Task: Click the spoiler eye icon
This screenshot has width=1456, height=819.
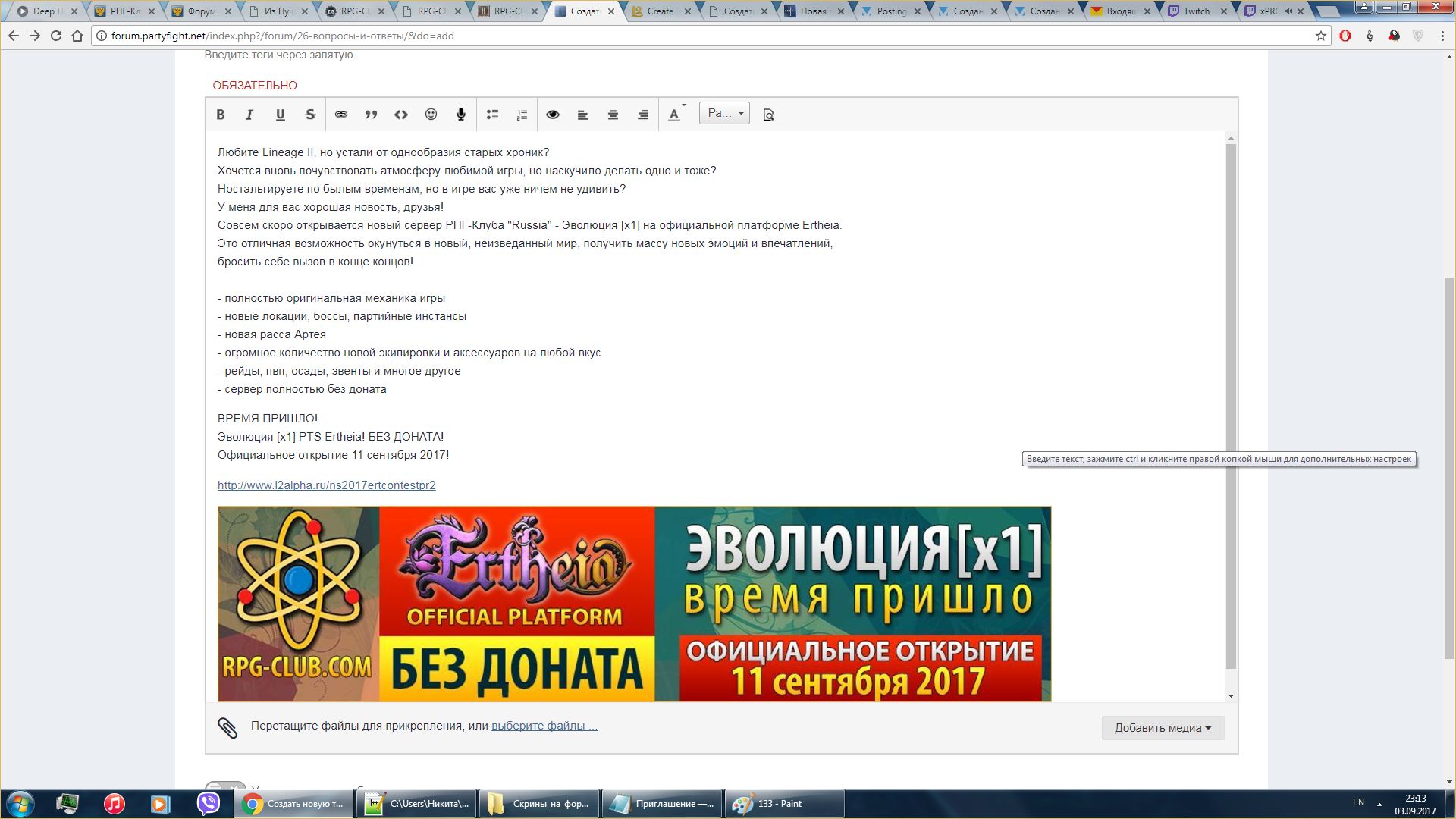Action: (553, 115)
